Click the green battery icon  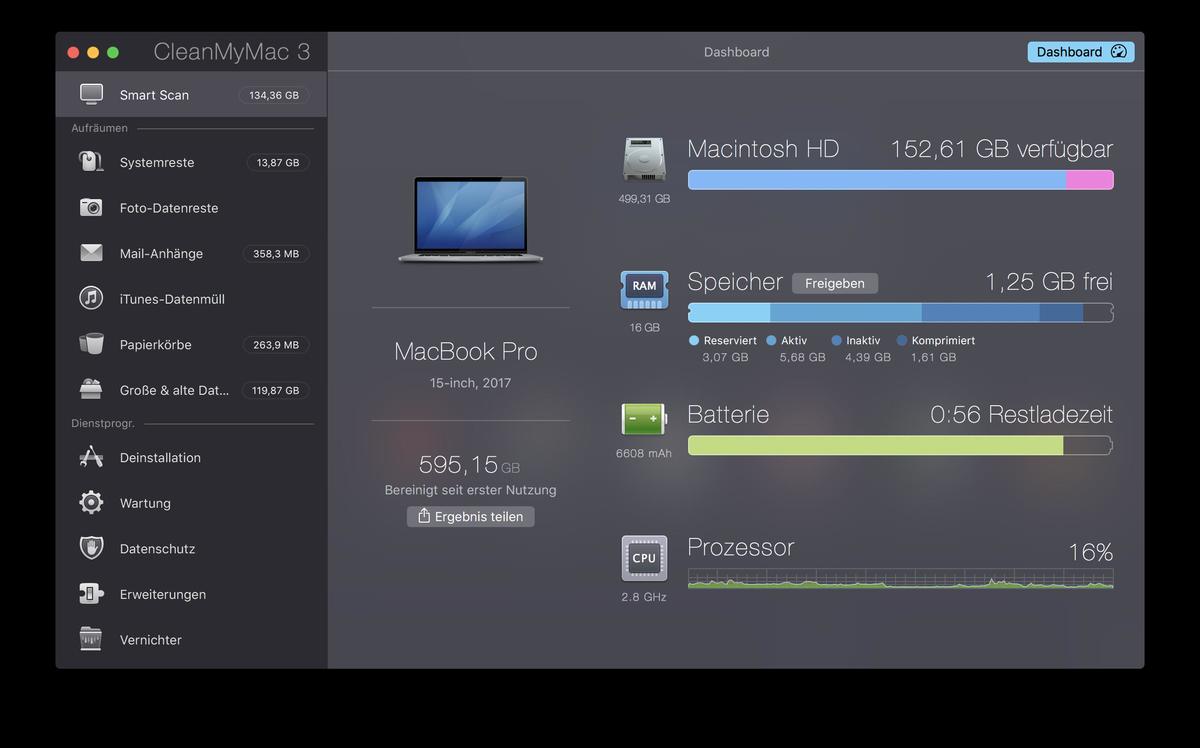click(x=644, y=419)
